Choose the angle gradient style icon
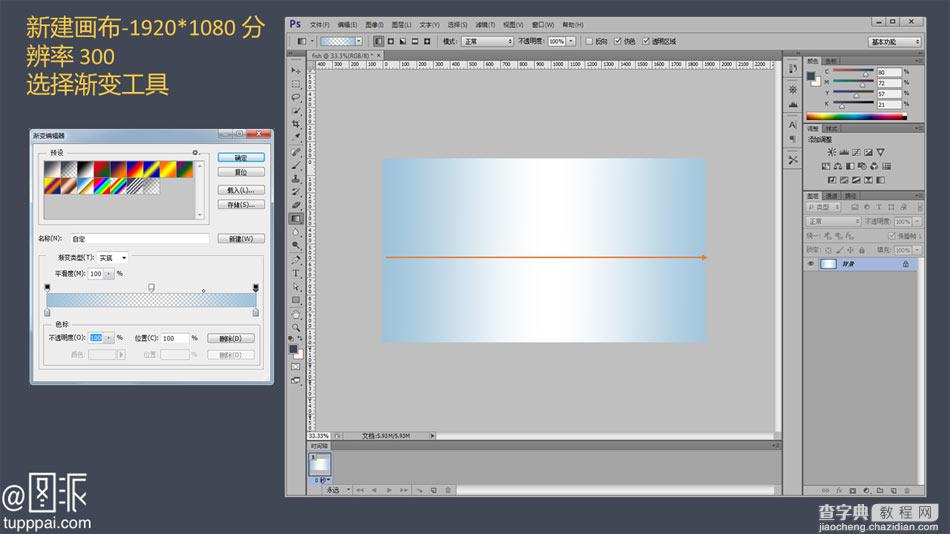Image resolution: width=950 pixels, height=534 pixels. coord(403,41)
